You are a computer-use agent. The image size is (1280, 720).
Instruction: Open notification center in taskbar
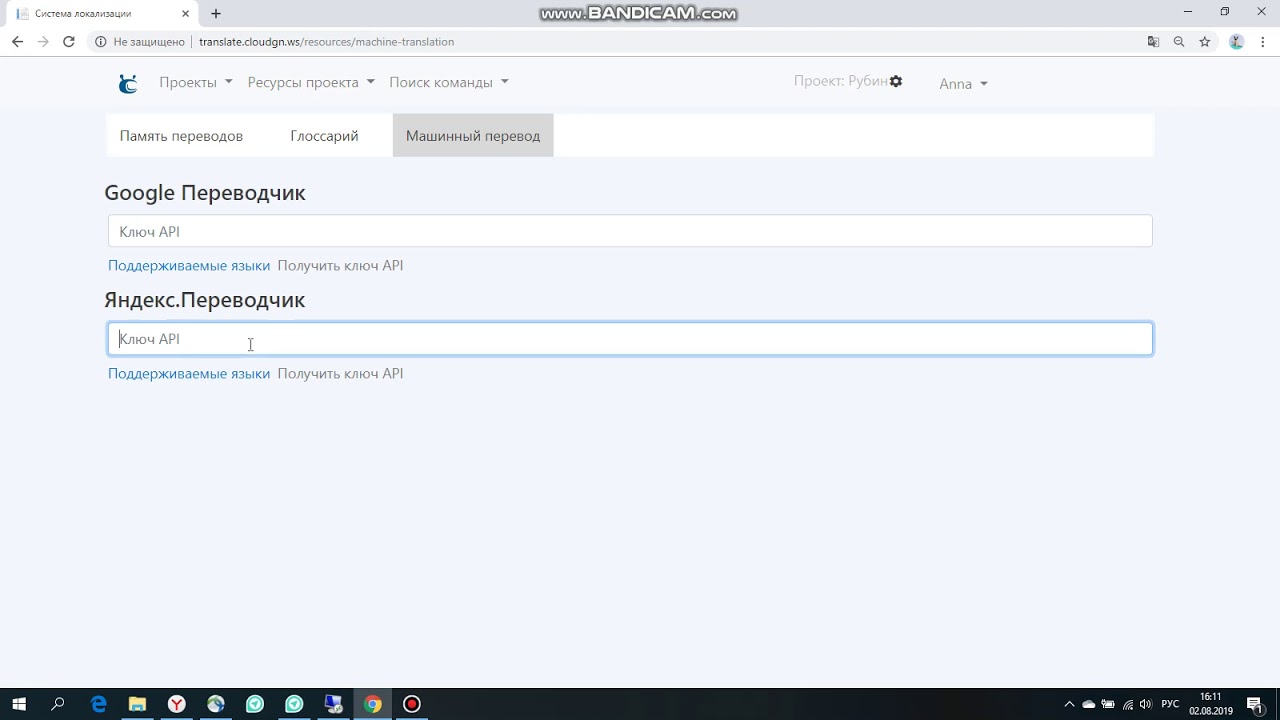point(1254,704)
